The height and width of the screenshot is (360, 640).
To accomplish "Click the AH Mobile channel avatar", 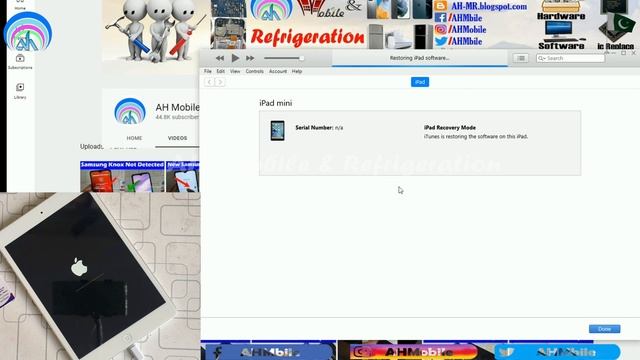I will (130, 111).
